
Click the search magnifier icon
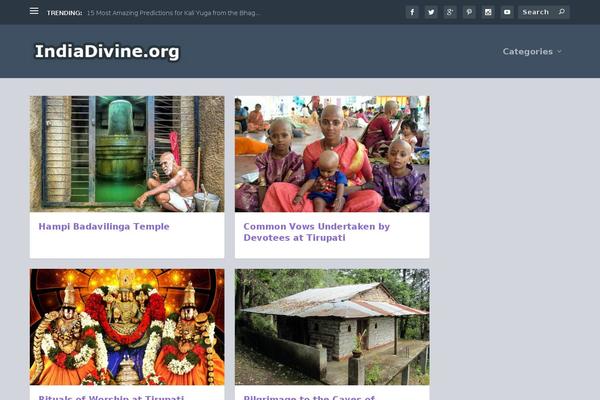[561, 12]
